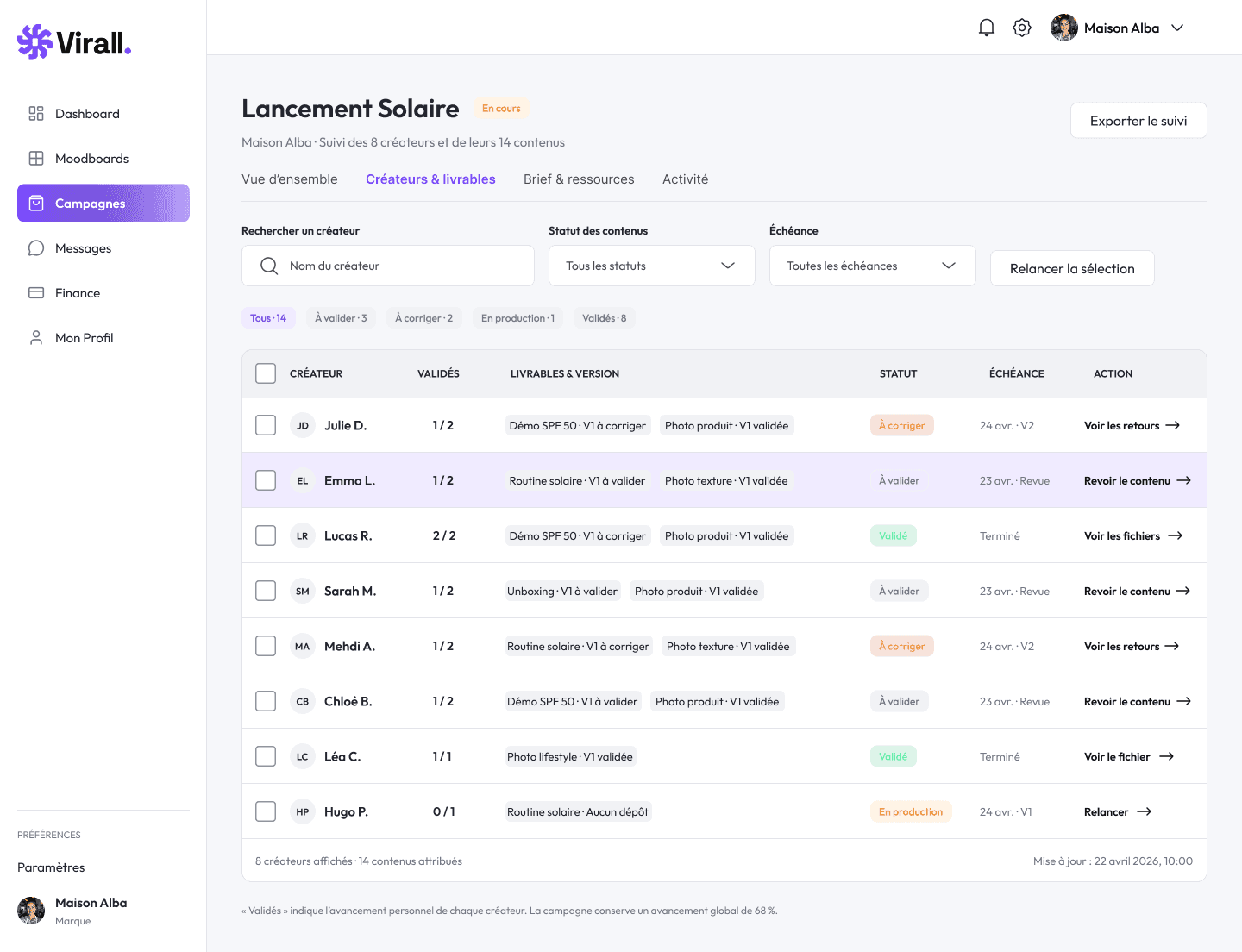Filter by Validés · 8 chip
This screenshot has width=1242, height=952.
coord(604,318)
